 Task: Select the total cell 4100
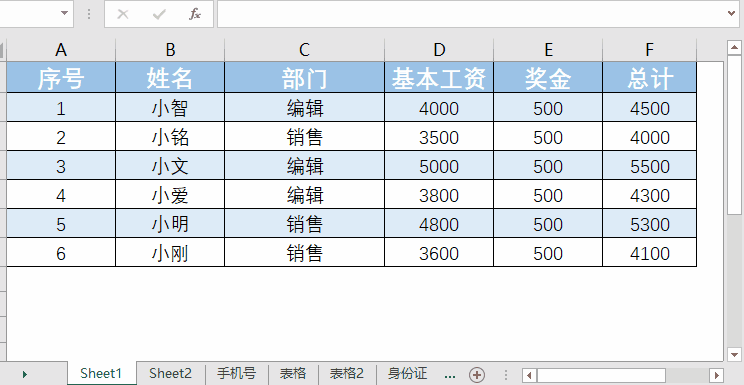click(650, 253)
